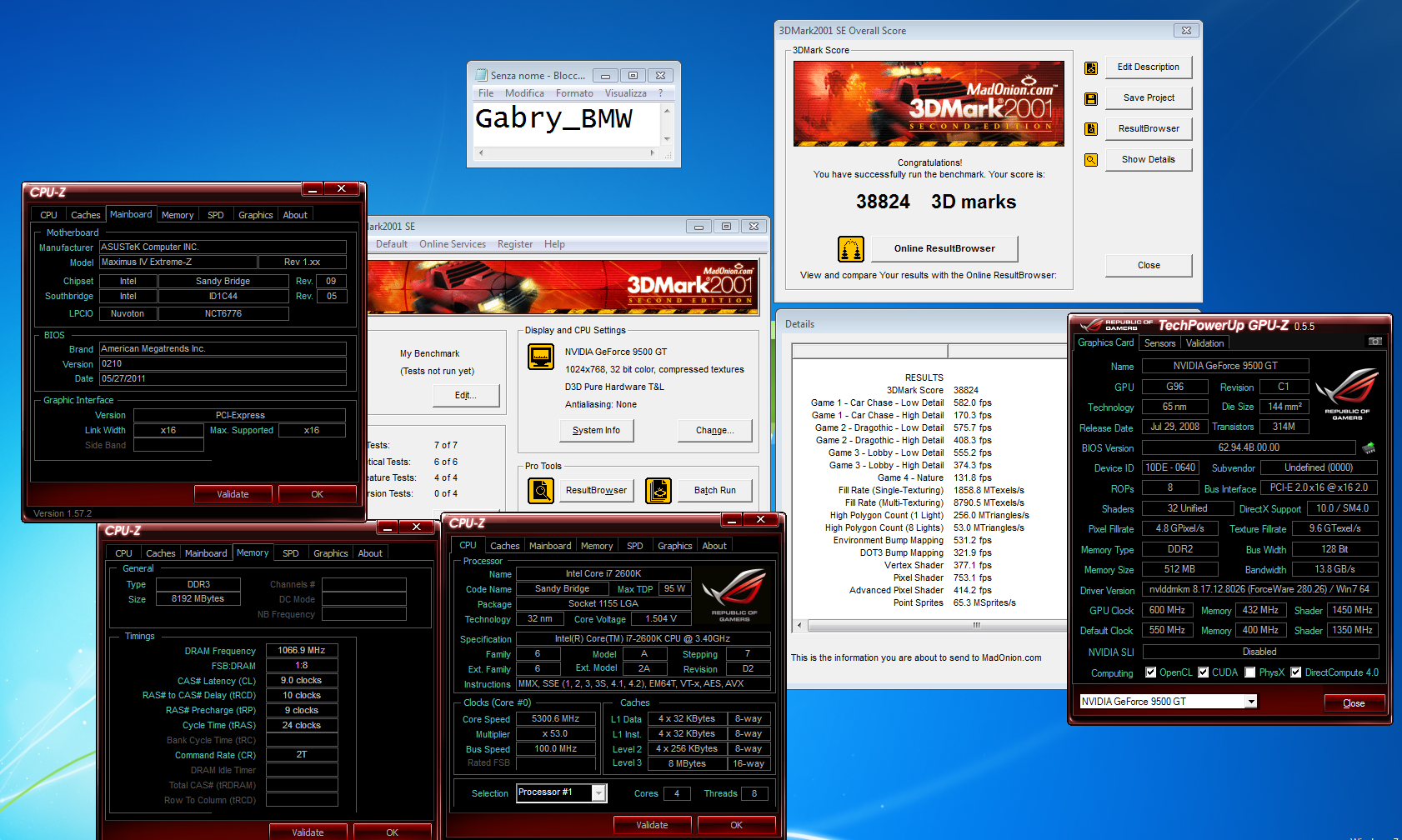Image resolution: width=1402 pixels, height=840 pixels.
Task: Open Modifica menu in Notepad
Action: click(x=524, y=93)
